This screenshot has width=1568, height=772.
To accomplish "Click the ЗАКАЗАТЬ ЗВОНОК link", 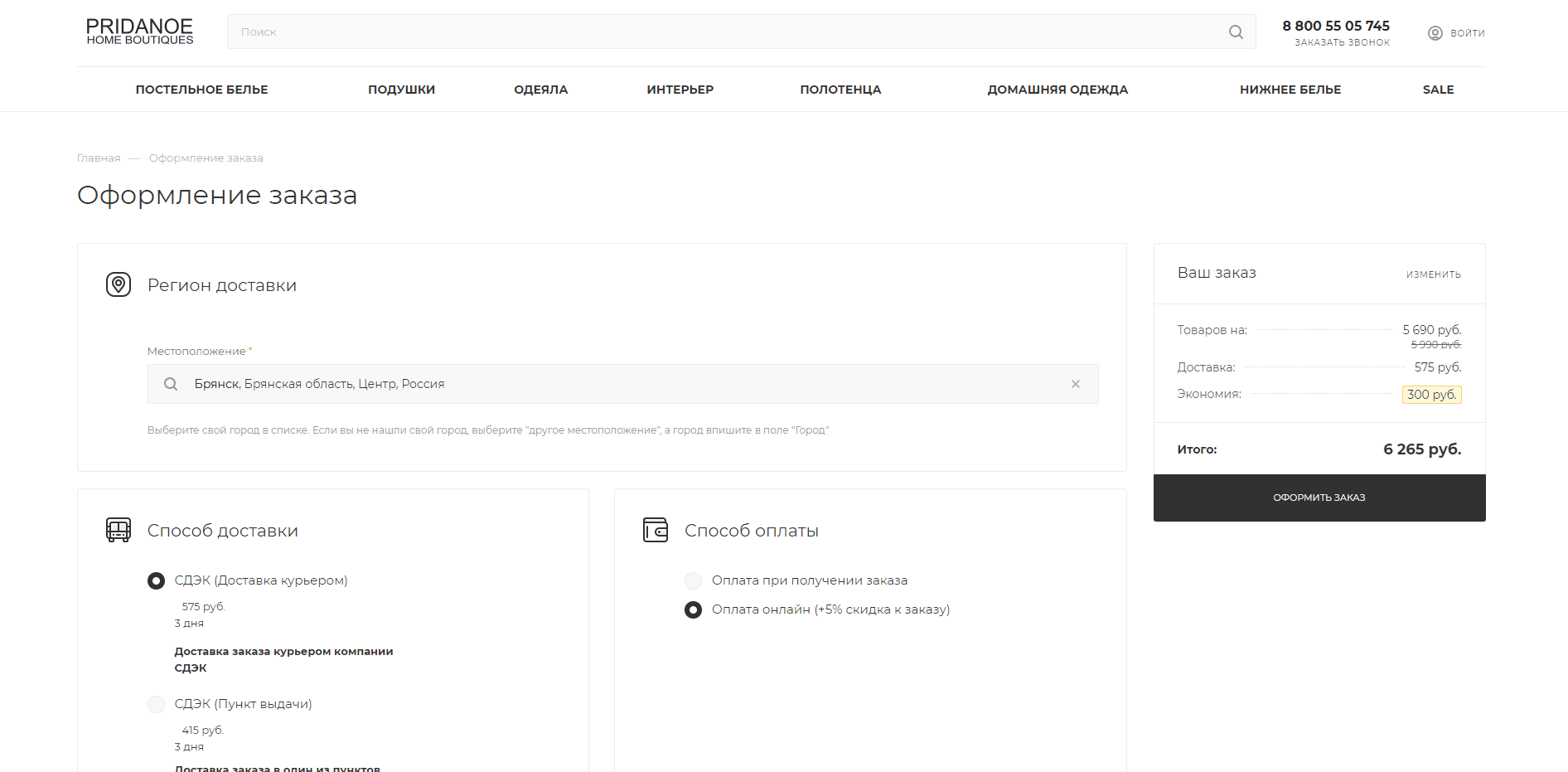I will (1342, 42).
